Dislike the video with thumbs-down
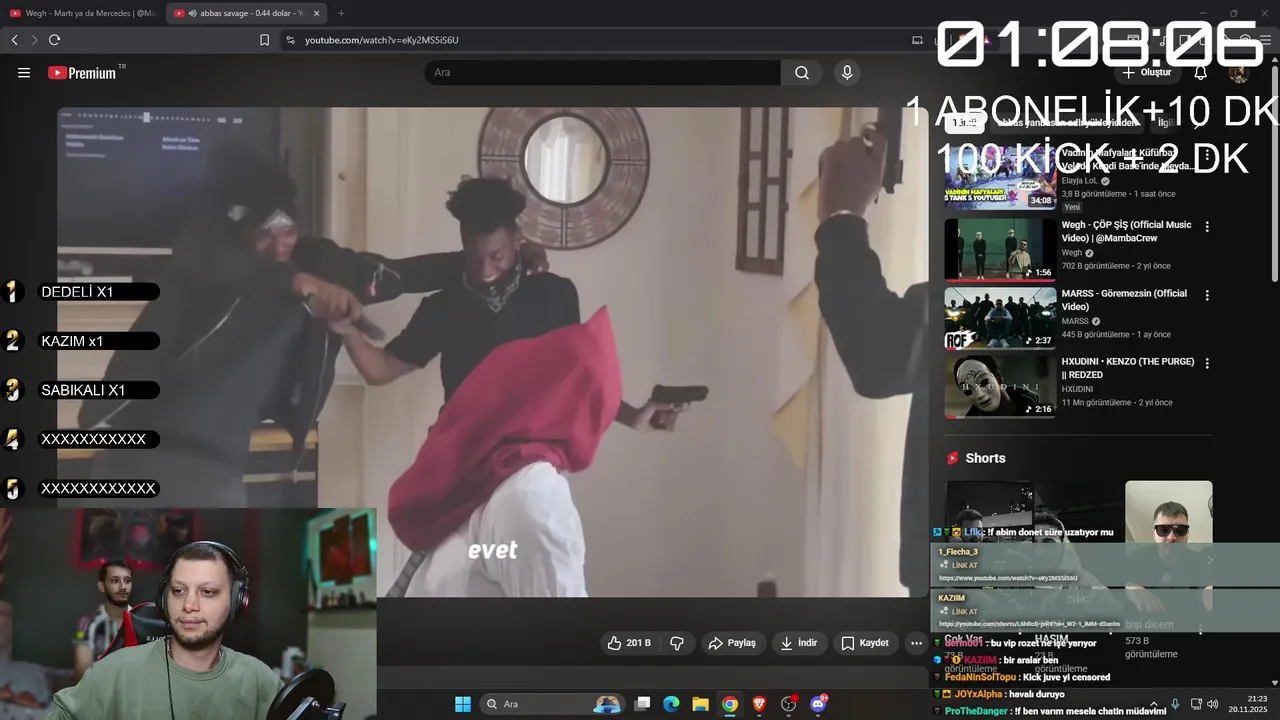The height and width of the screenshot is (720, 1280). click(x=677, y=643)
